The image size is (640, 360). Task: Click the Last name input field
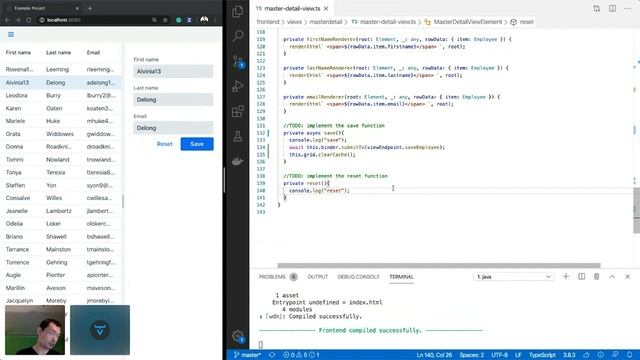173,100
